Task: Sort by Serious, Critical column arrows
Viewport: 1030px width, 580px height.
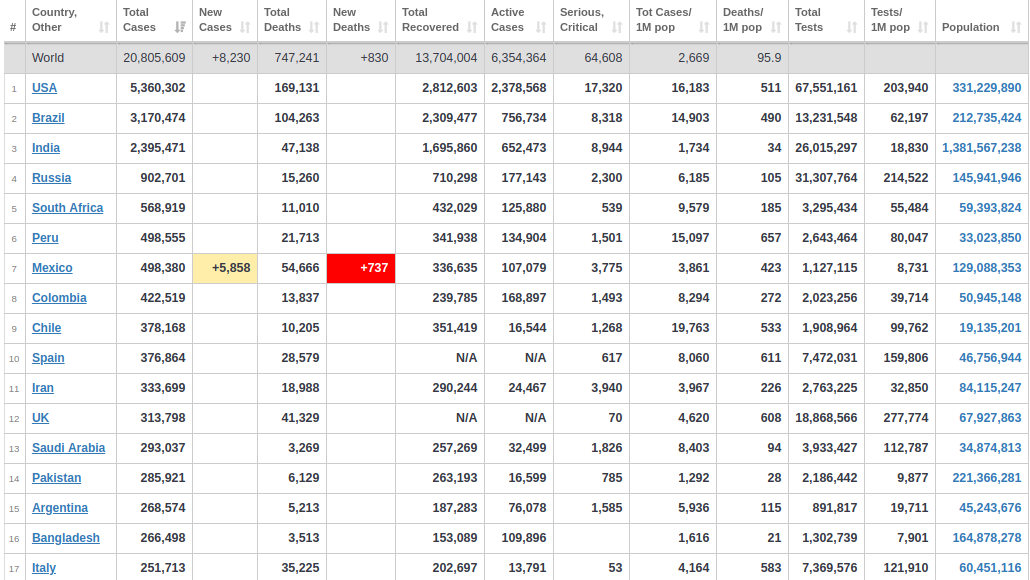Action: pos(617,28)
